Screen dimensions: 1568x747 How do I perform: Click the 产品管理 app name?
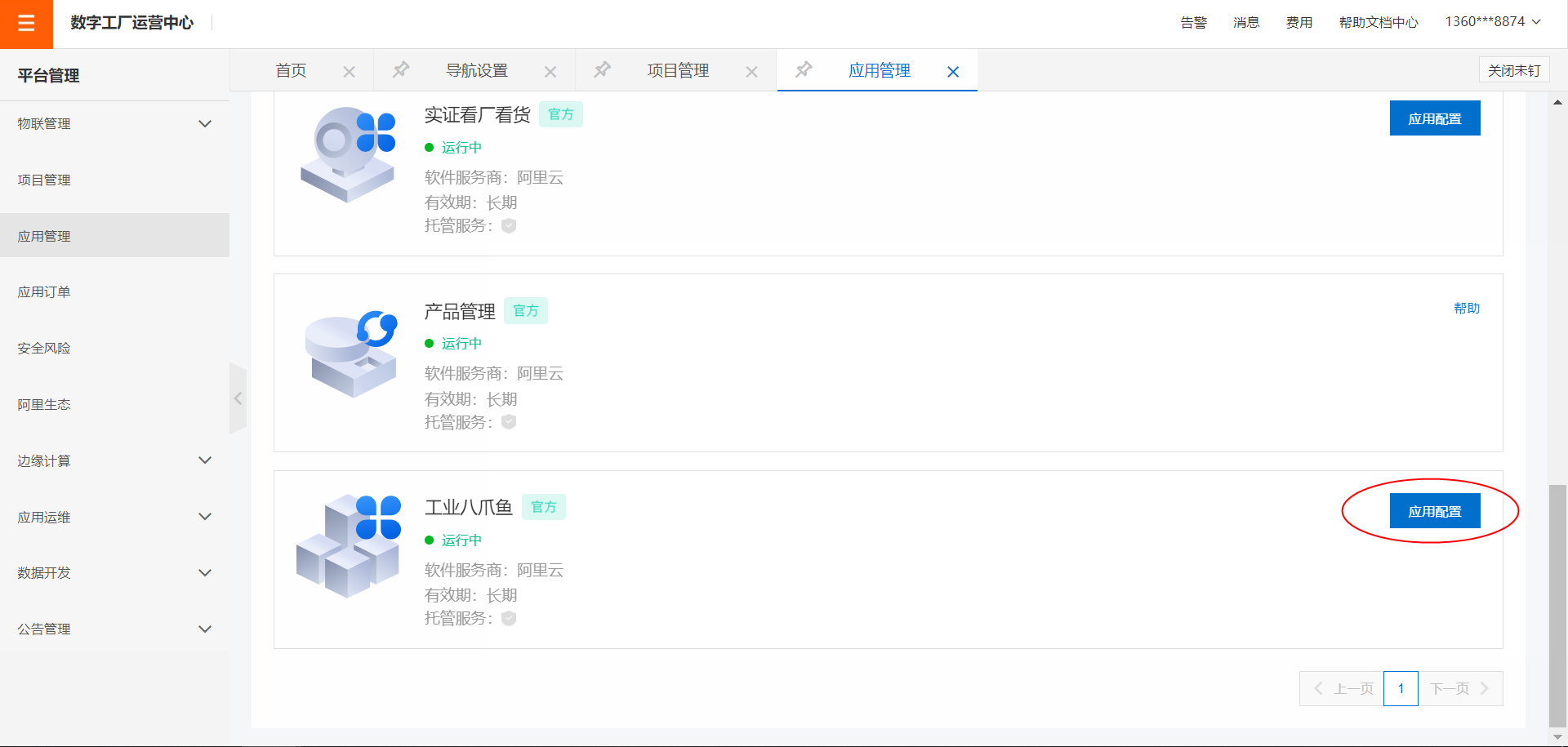click(x=460, y=312)
